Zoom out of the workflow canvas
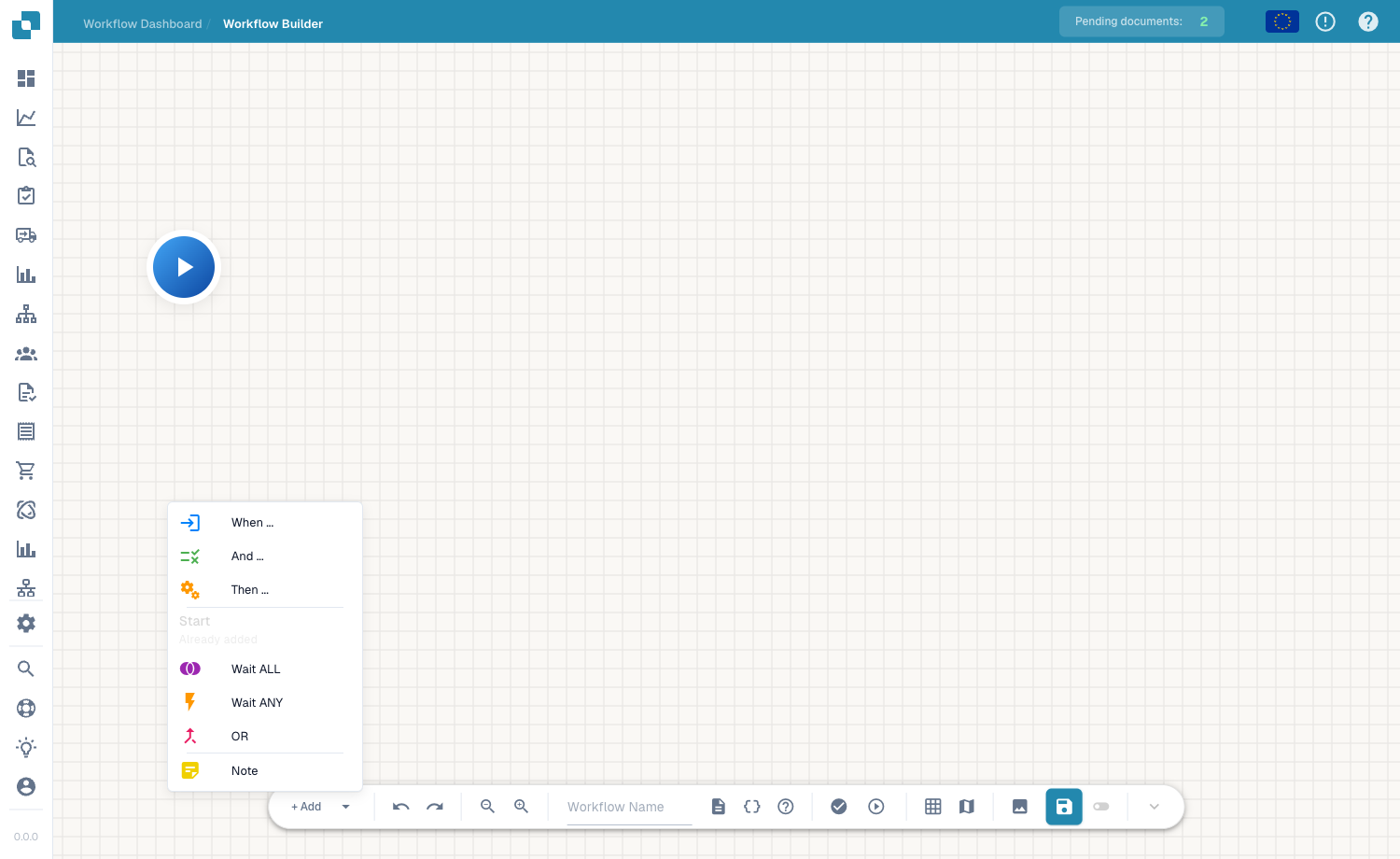The image size is (1400, 859). point(487,807)
